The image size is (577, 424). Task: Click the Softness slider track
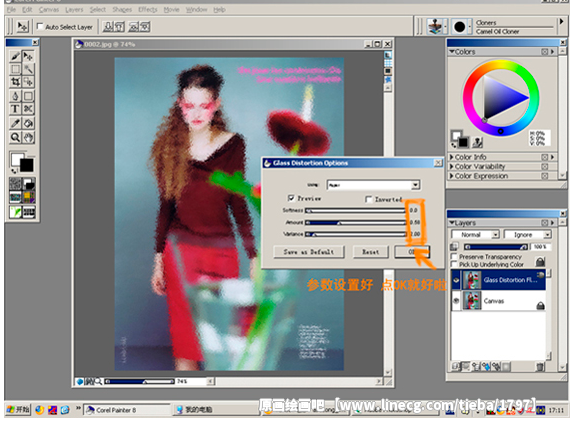pos(355,211)
